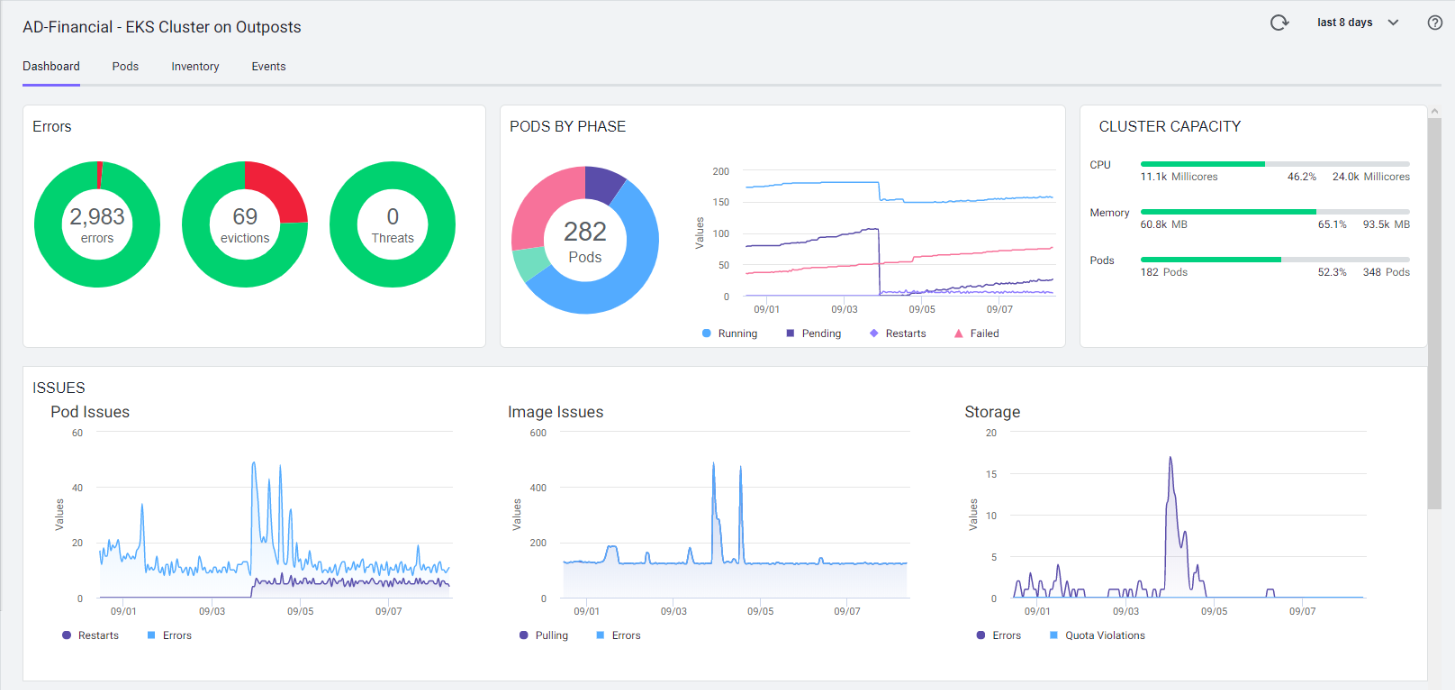The width and height of the screenshot is (1455, 690).
Task: Click the 282 Pods donut chart center
Action: click(x=585, y=240)
